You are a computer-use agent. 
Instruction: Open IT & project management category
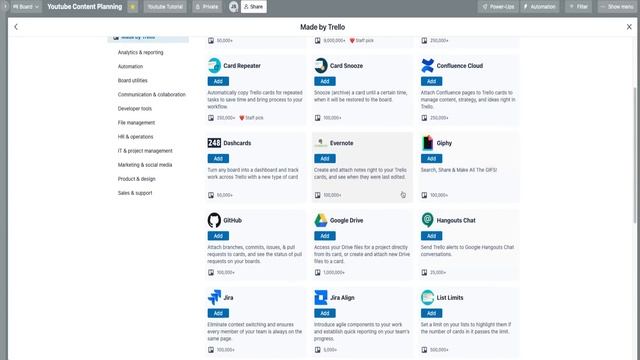[x=145, y=151]
